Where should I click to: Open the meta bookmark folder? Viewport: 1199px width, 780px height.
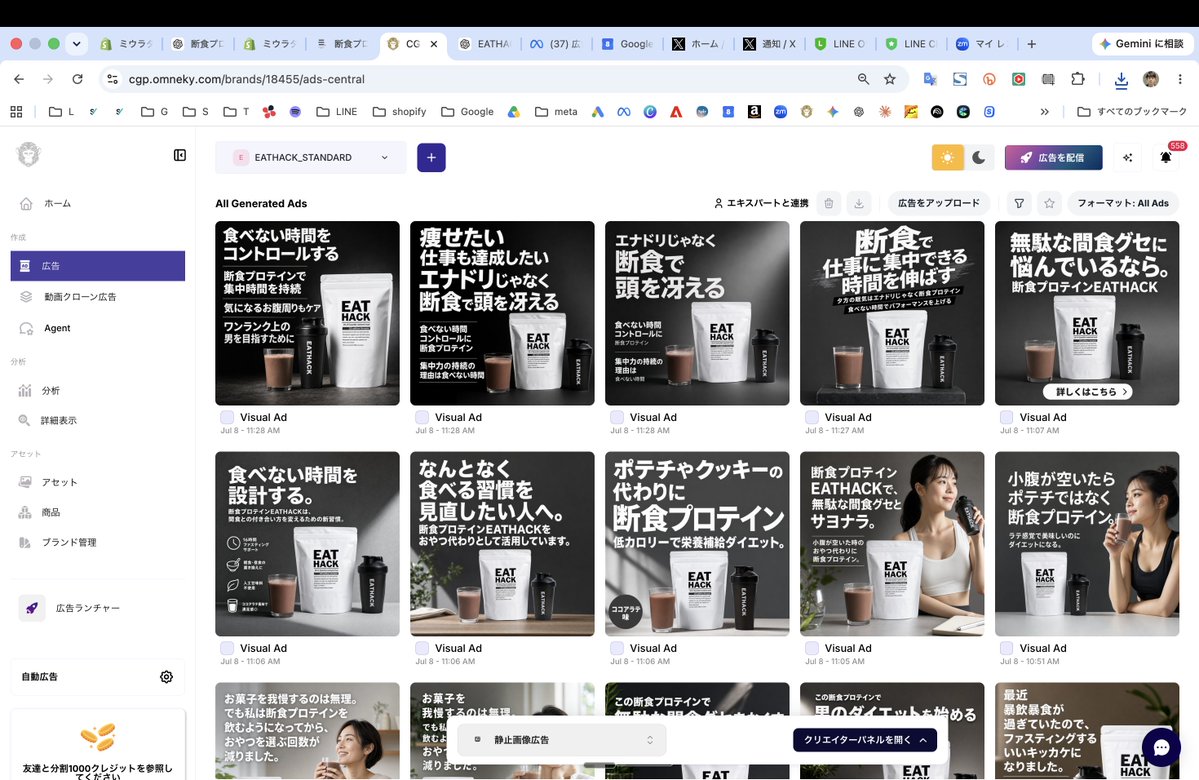pyautogui.click(x=557, y=112)
